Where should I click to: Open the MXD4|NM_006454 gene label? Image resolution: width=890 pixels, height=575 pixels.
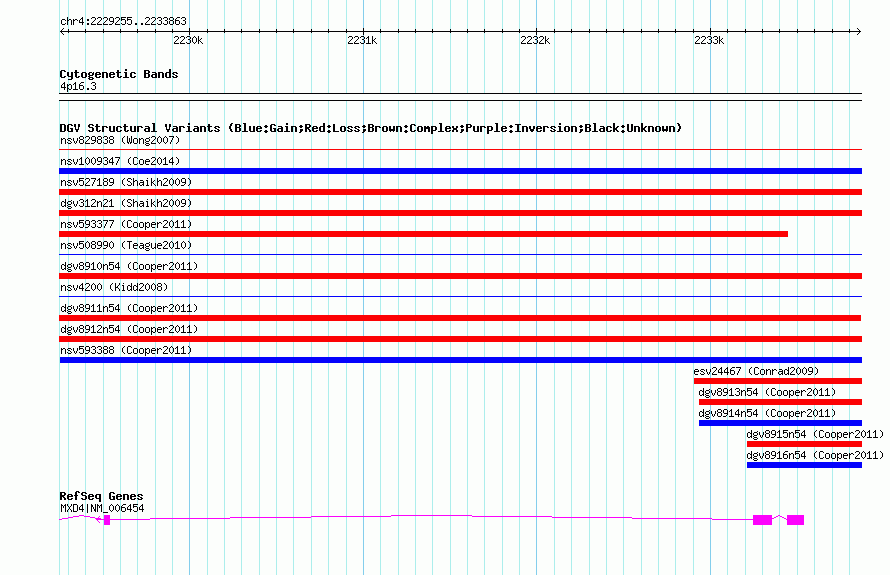[x=102, y=508]
